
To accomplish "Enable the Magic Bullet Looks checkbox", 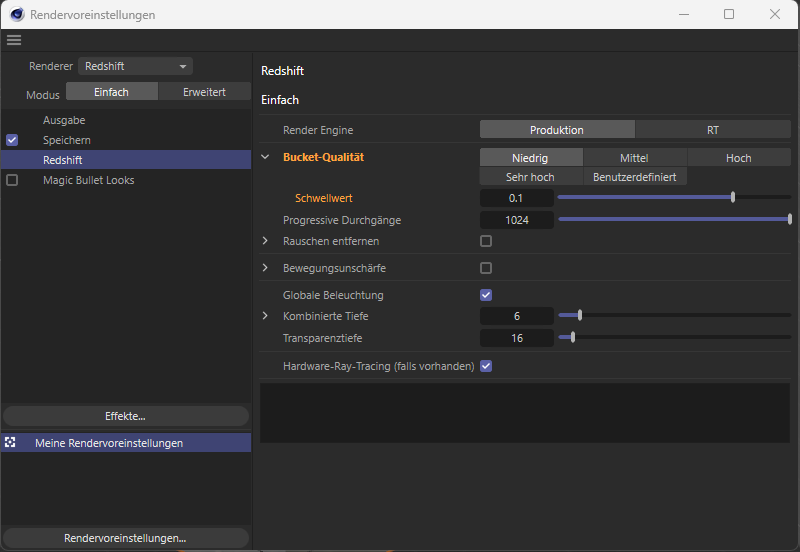I will coord(12,180).
